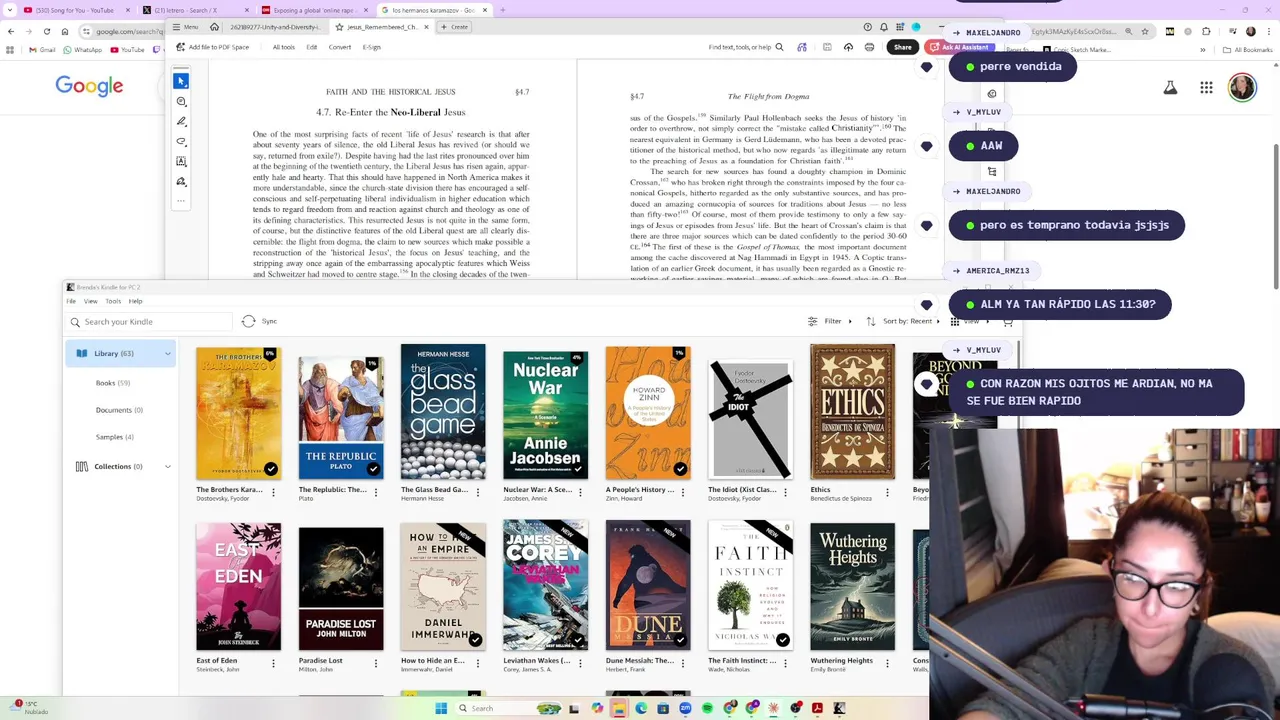
Task: Collapse the Library section in Kindle sidebar
Action: tap(167, 353)
